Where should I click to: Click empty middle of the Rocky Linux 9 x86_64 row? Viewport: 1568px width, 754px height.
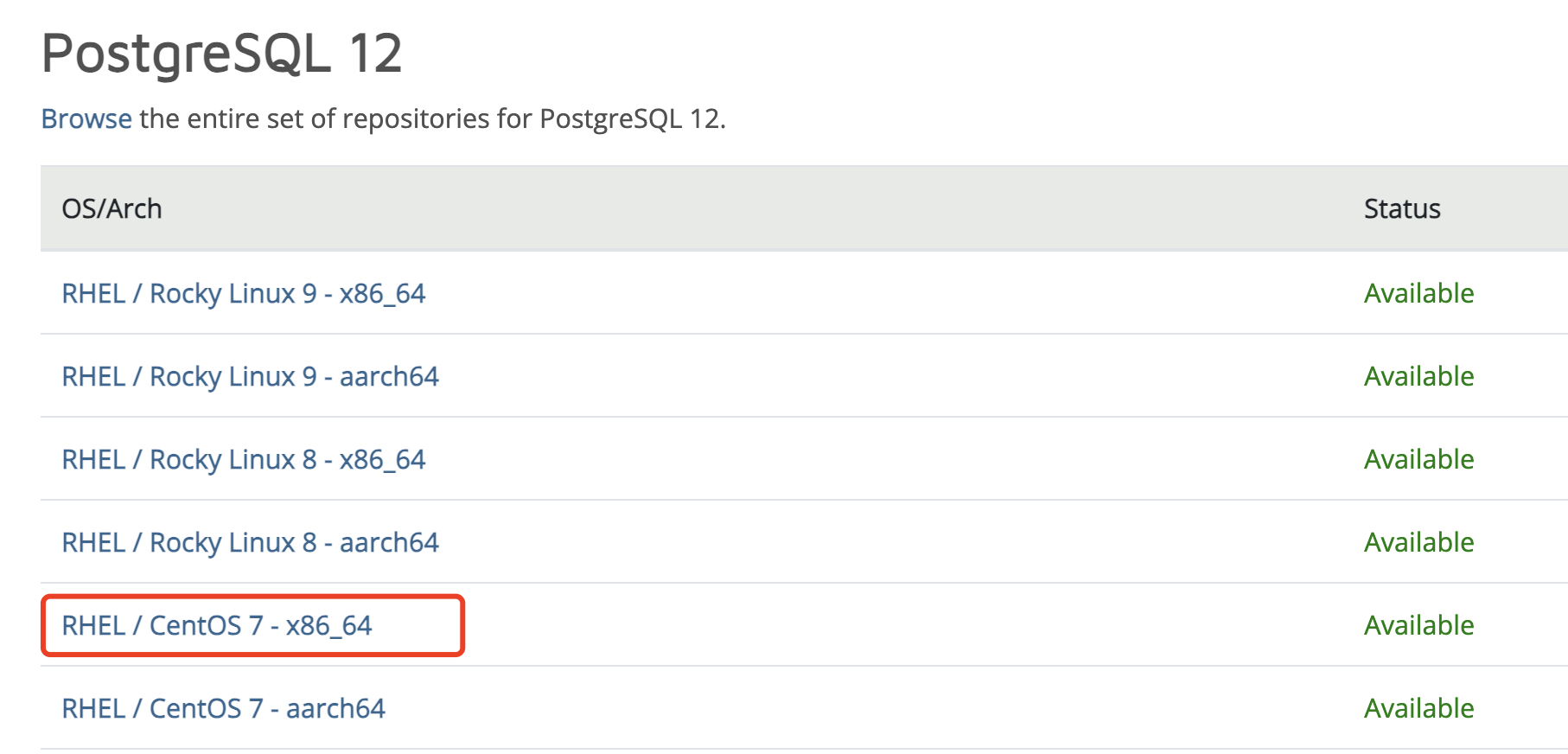click(864, 294)
